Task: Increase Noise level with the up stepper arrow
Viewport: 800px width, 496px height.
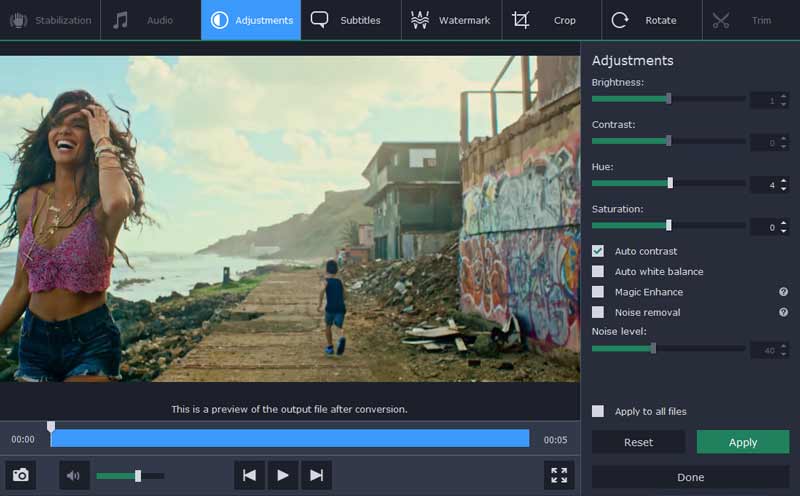Action: point(784,346)
